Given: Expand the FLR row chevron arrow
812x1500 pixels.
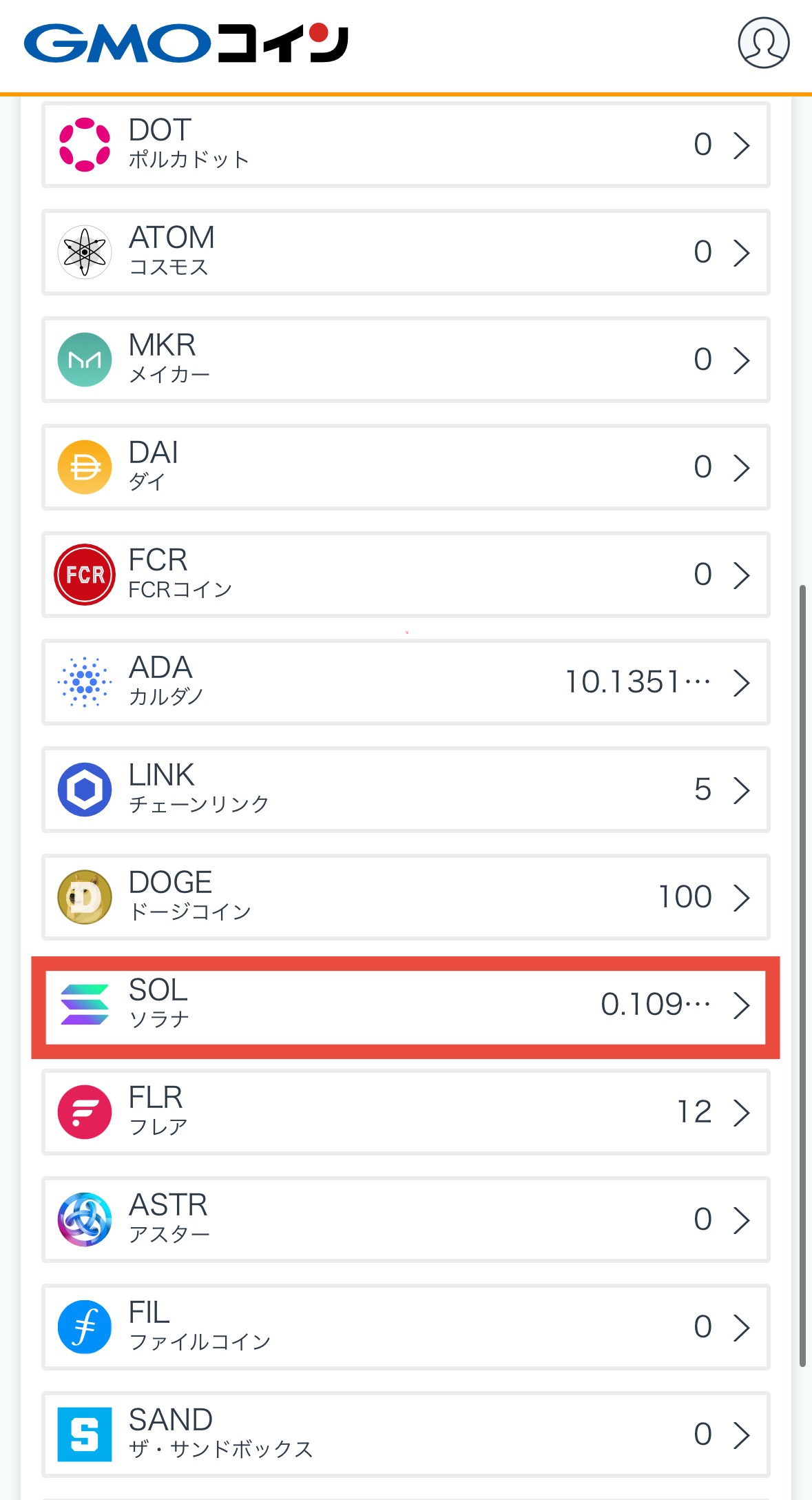Looking at the screenshot, I should click(x=741, y=1113).
